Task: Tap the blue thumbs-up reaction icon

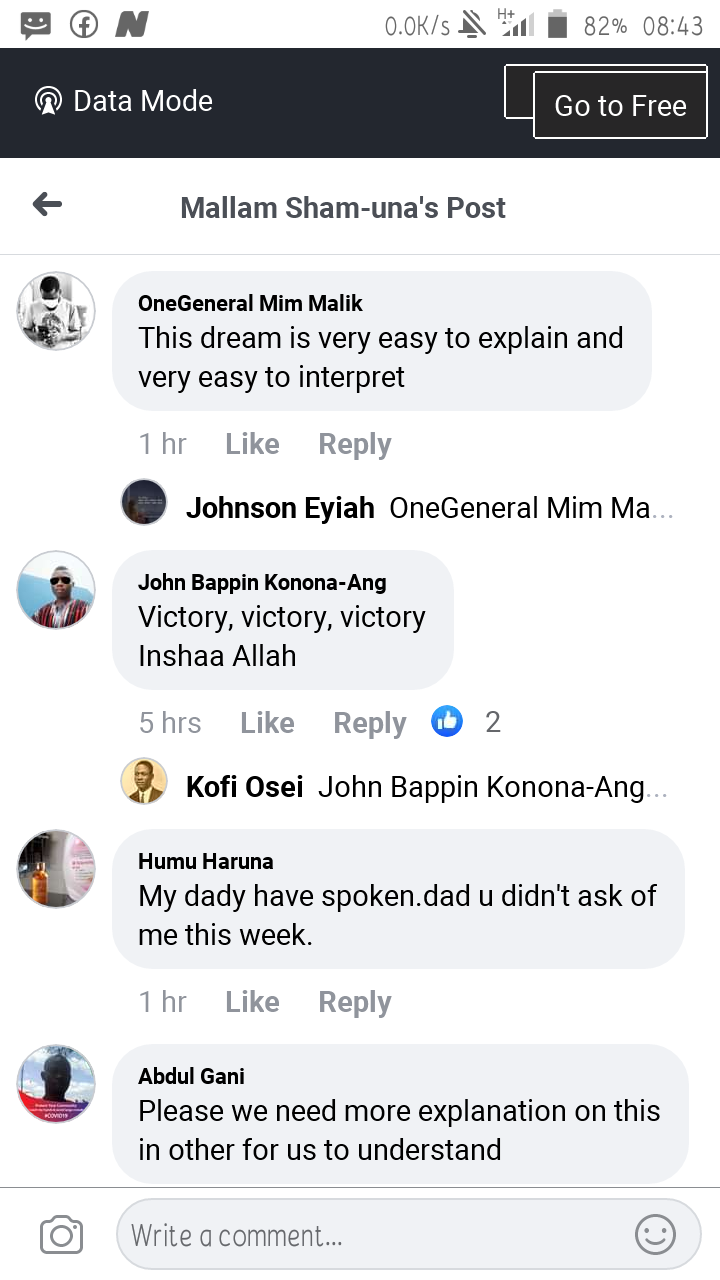Action: [x=447, y=721]
